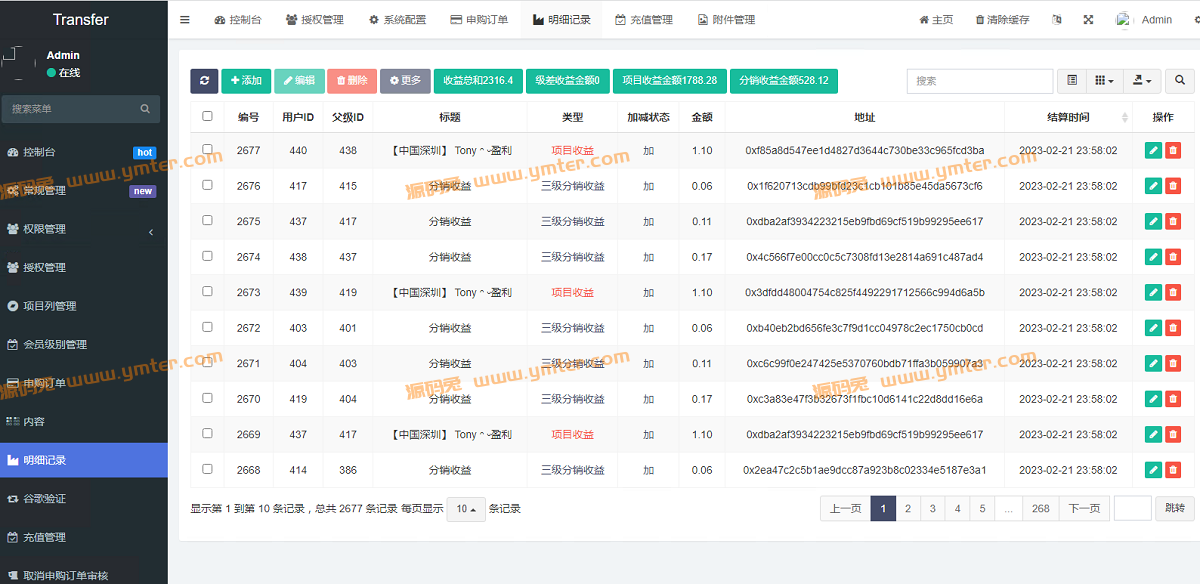Open the page size dropdown showing 10
The height and width of the screenshot is (584, 1200).
465,509
